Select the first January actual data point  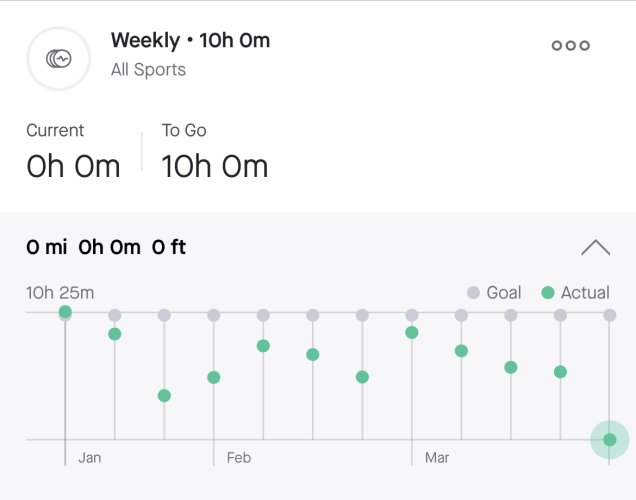[65, 312]
